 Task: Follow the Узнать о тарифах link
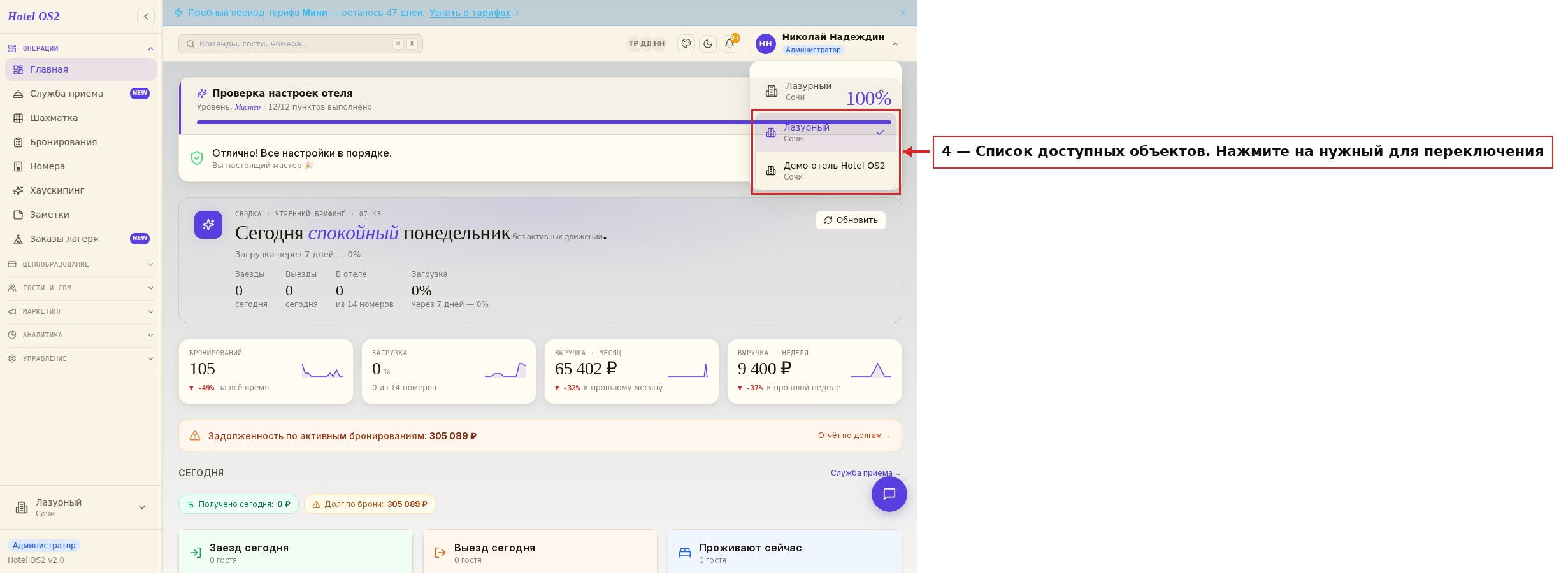pos(470,13)
